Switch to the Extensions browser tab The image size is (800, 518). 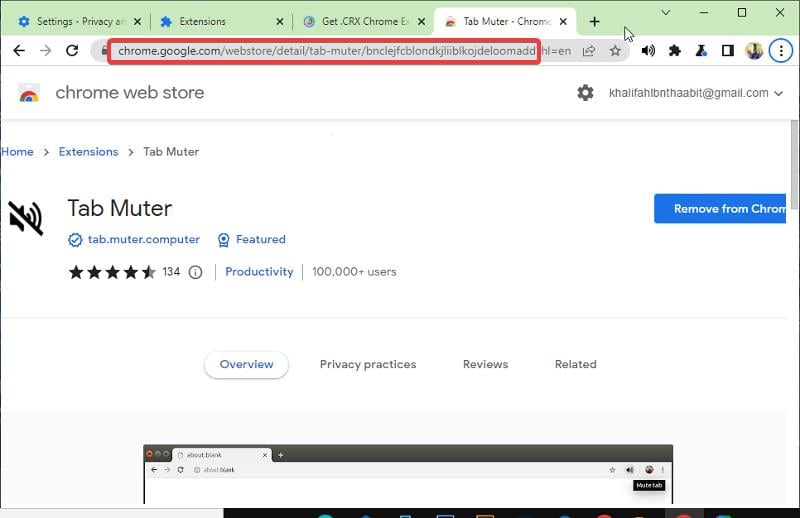[x=220, y=21]
